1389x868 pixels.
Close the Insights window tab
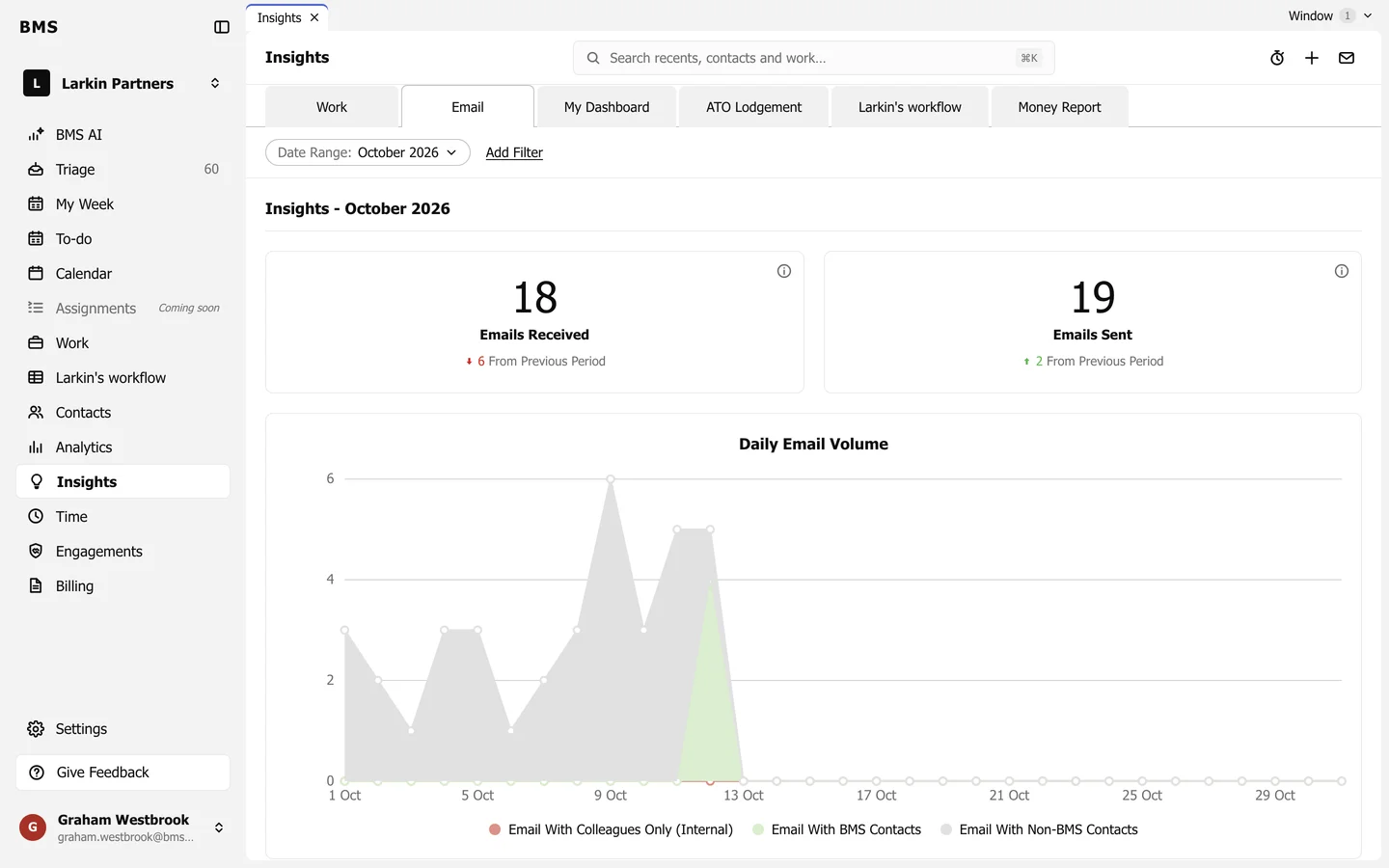(314, 17)
